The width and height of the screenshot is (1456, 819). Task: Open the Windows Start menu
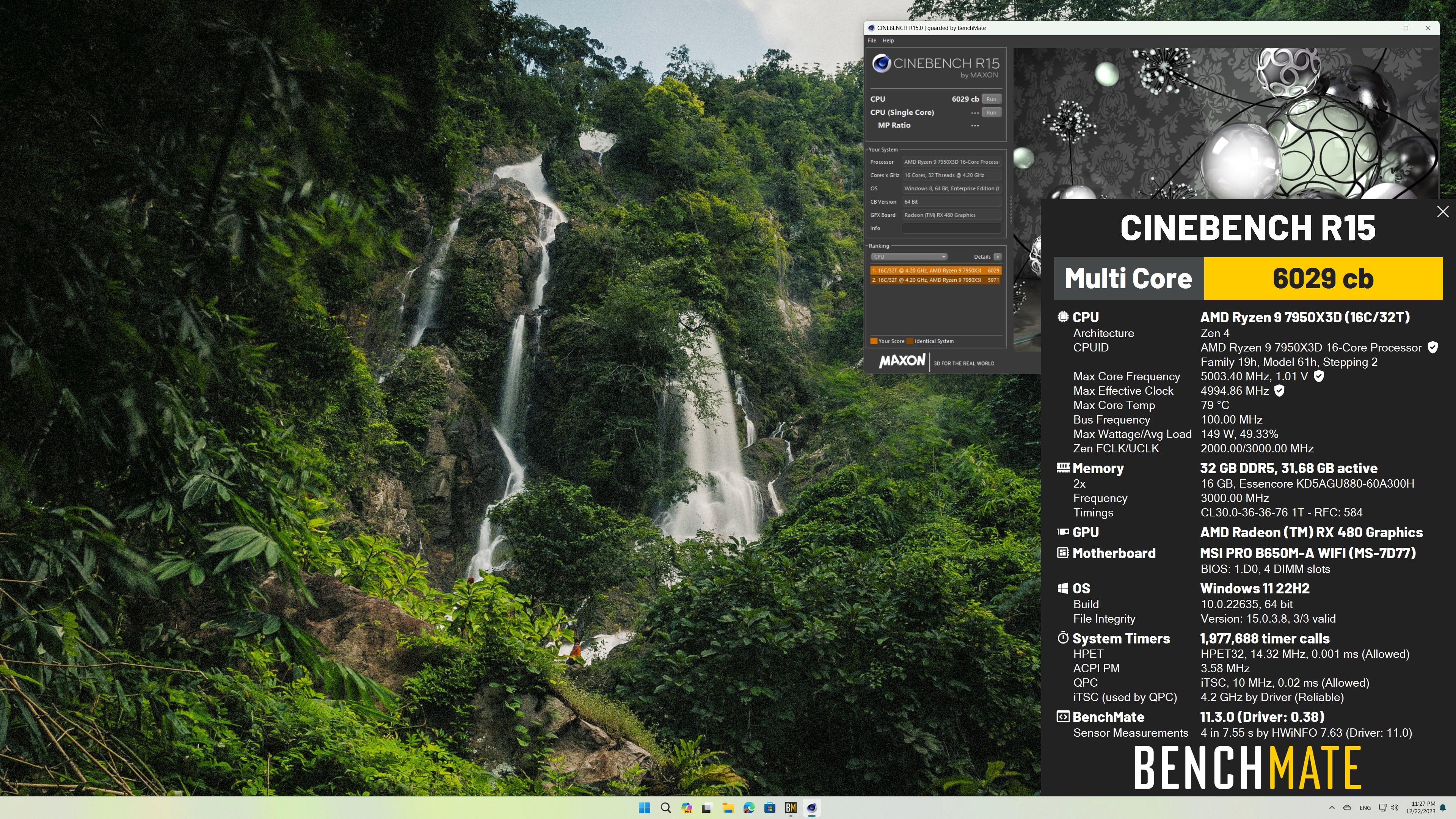(644, 808)
